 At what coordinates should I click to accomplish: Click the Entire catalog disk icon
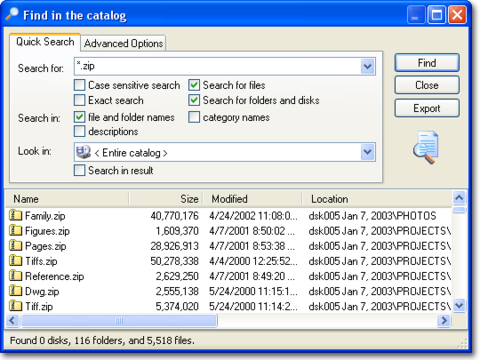click(83, 152)
